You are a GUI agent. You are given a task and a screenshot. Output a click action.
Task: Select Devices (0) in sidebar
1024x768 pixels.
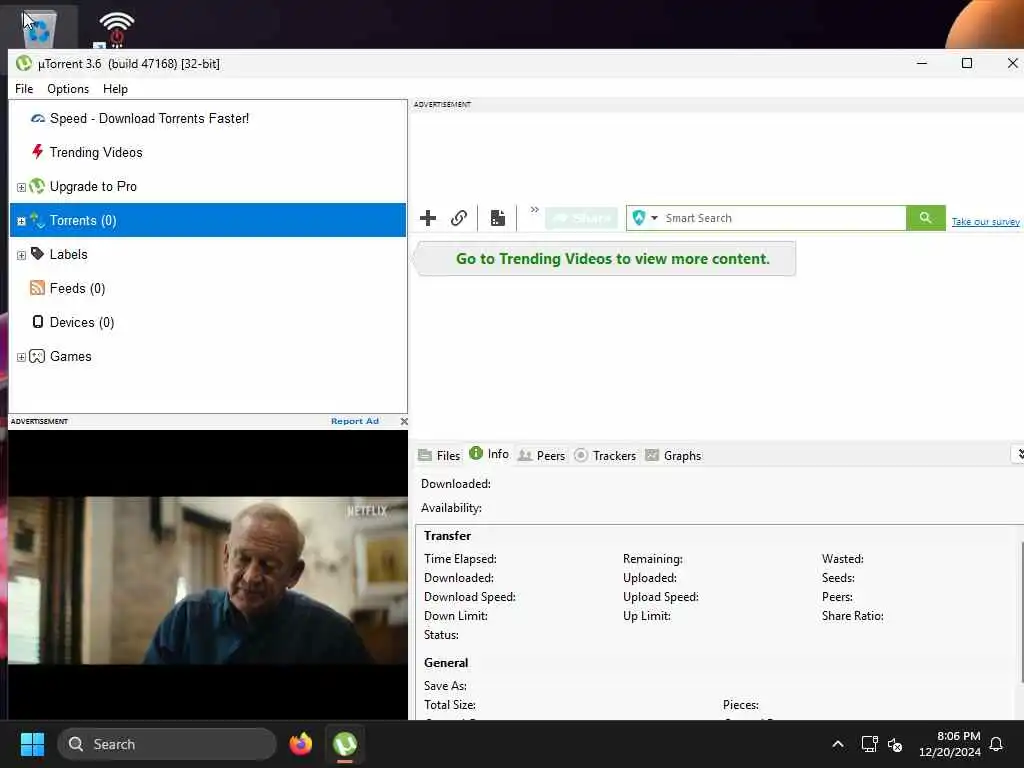pos(82,322)
